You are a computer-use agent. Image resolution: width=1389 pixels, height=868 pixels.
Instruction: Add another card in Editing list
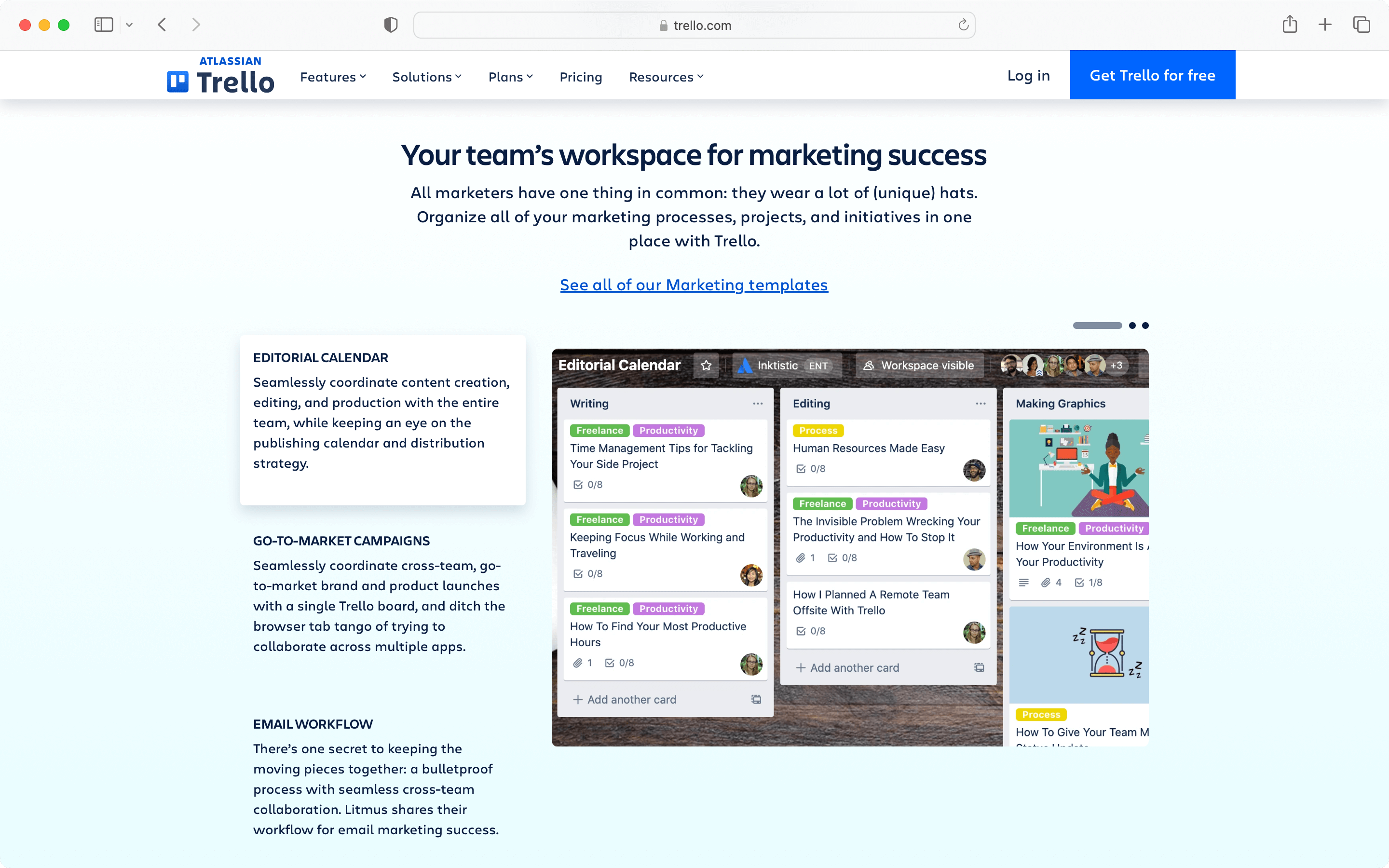848,668
